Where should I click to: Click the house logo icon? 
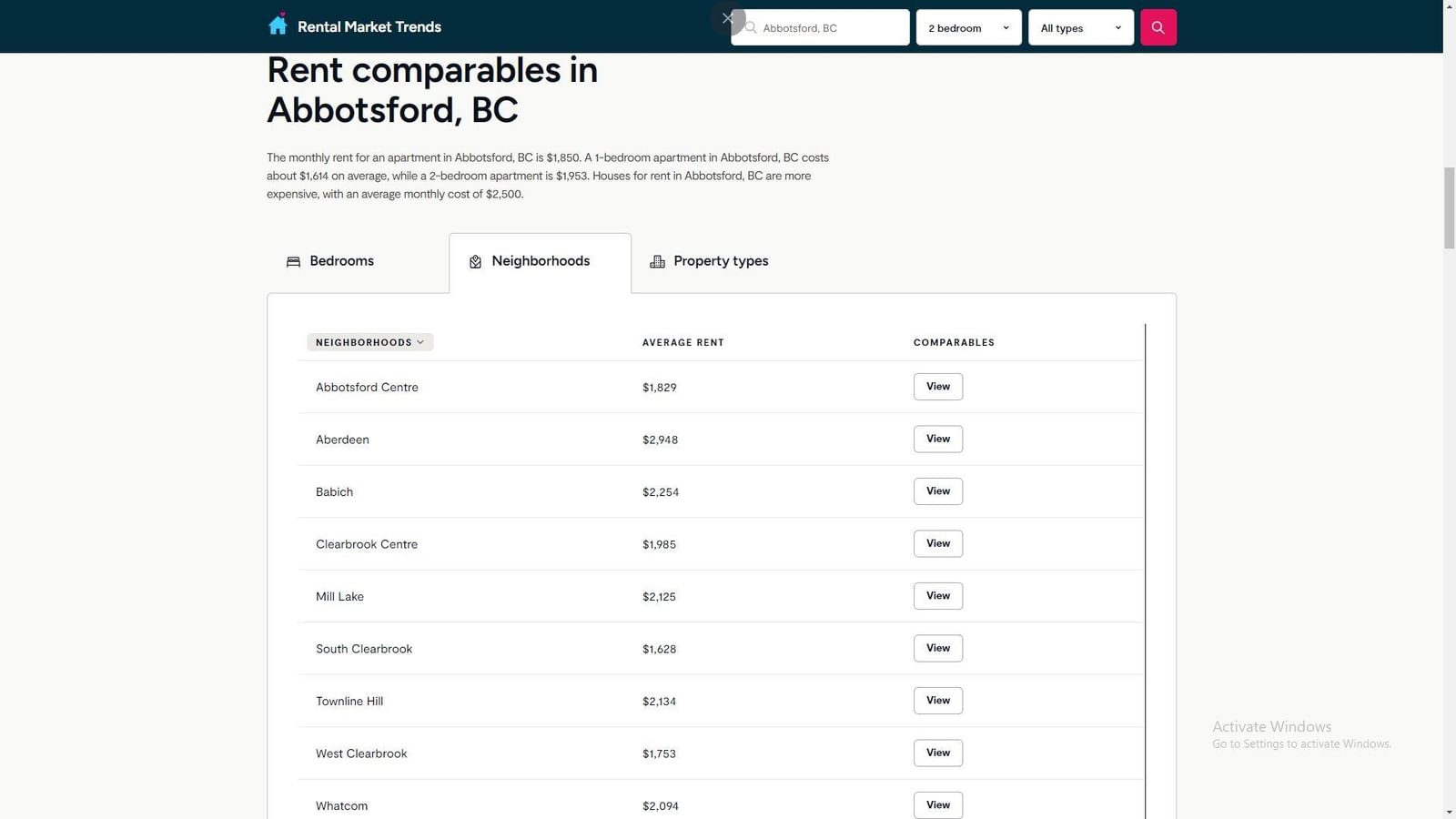[x=278, y=25]
